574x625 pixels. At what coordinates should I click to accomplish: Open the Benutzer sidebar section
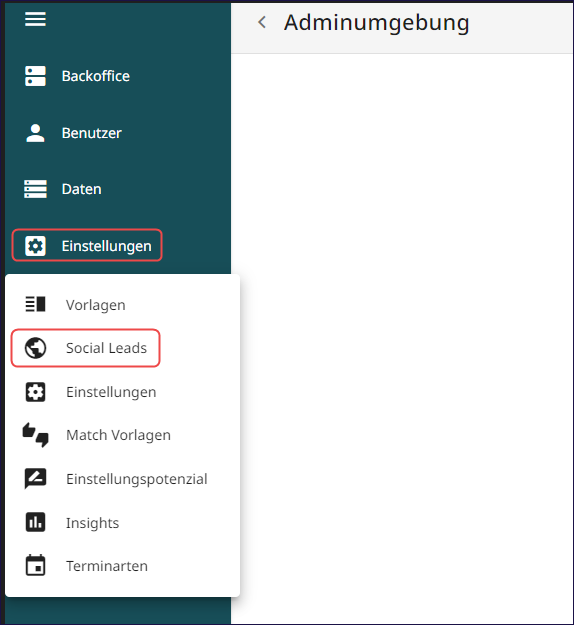(x=92, y=133)
